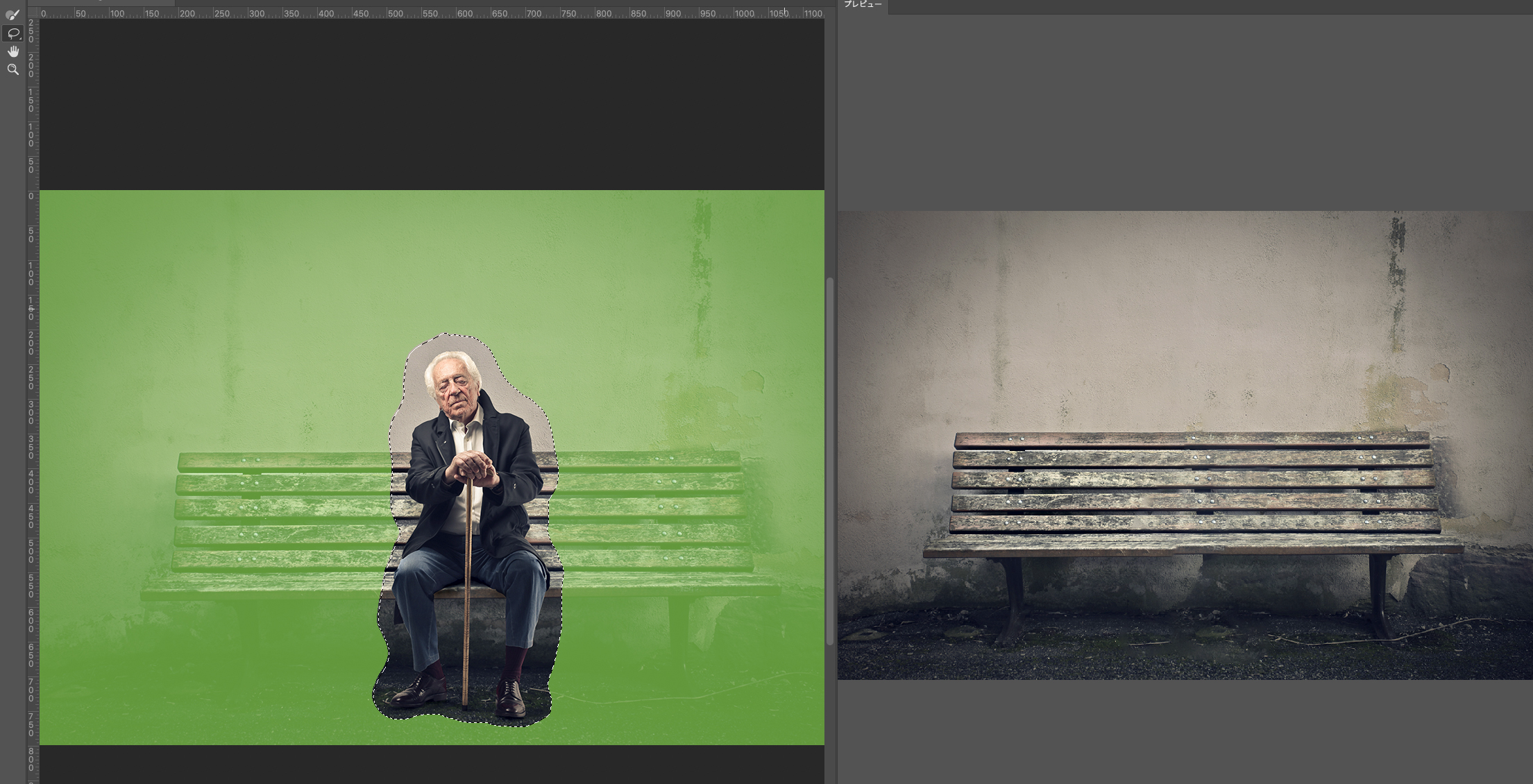Click the 500 mark on horizontal ruler
1533x784 pixels.
pos(394,13)
